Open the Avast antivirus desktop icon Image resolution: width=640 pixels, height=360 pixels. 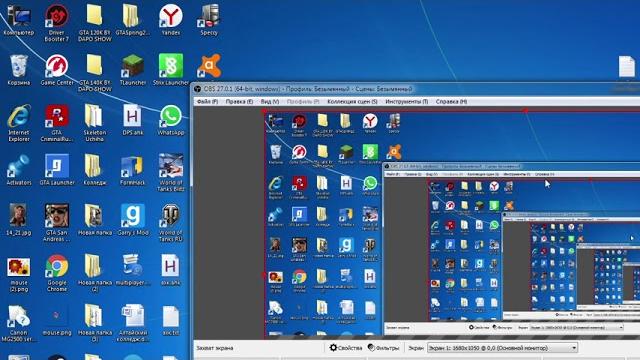coord(209,66)
